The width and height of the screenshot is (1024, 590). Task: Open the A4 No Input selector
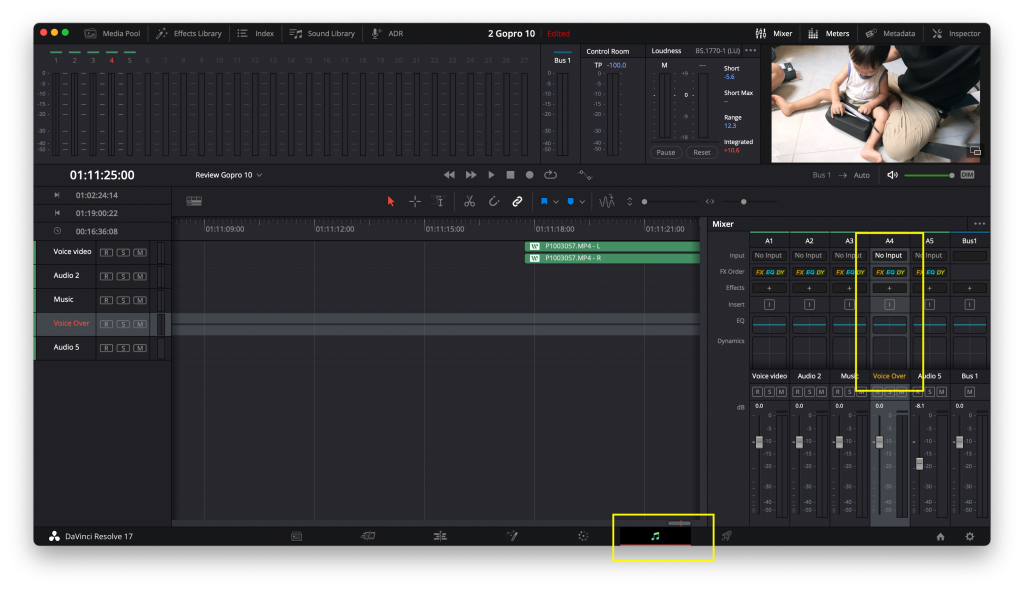(888, 256)
